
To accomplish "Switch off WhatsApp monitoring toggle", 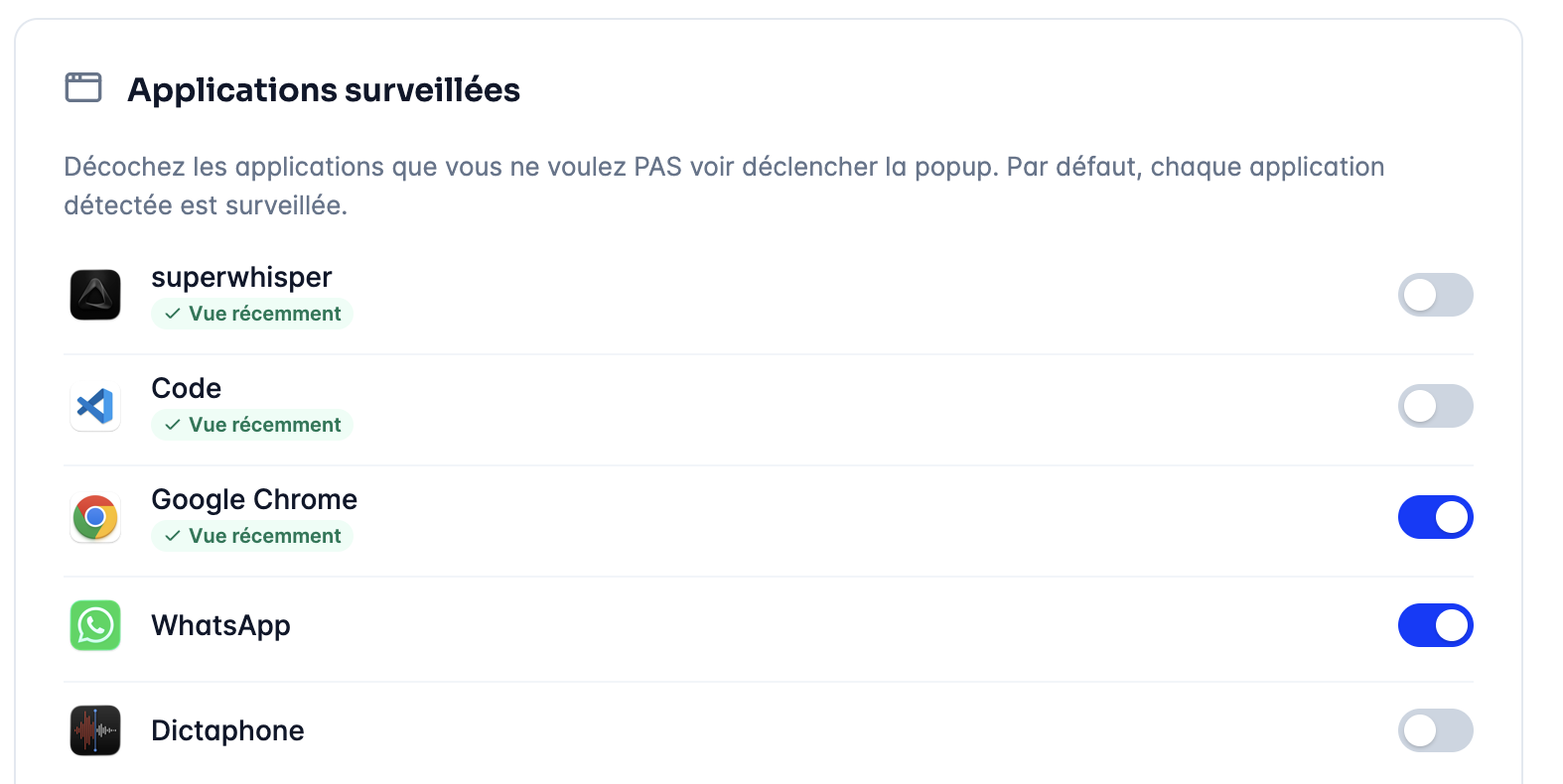I will coord(1435,625).
